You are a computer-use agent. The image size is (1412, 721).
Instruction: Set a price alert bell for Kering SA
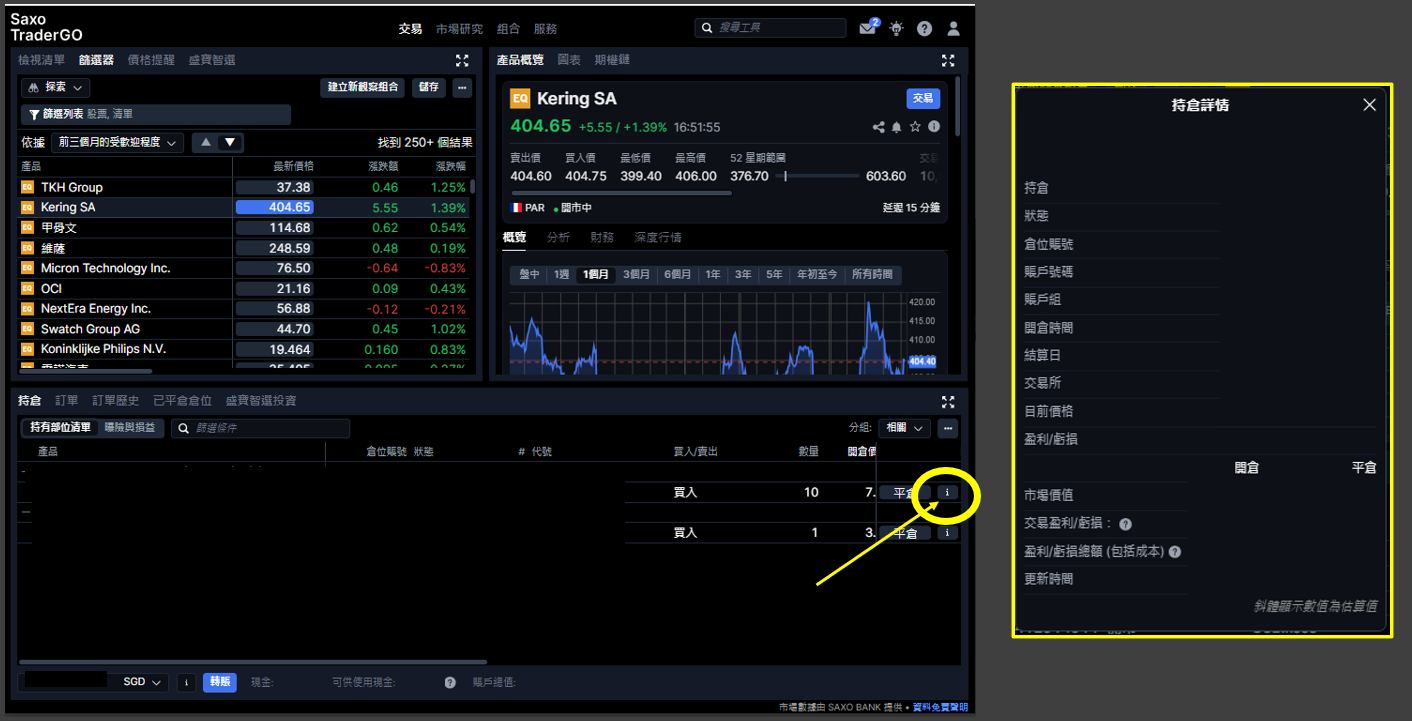897,127
